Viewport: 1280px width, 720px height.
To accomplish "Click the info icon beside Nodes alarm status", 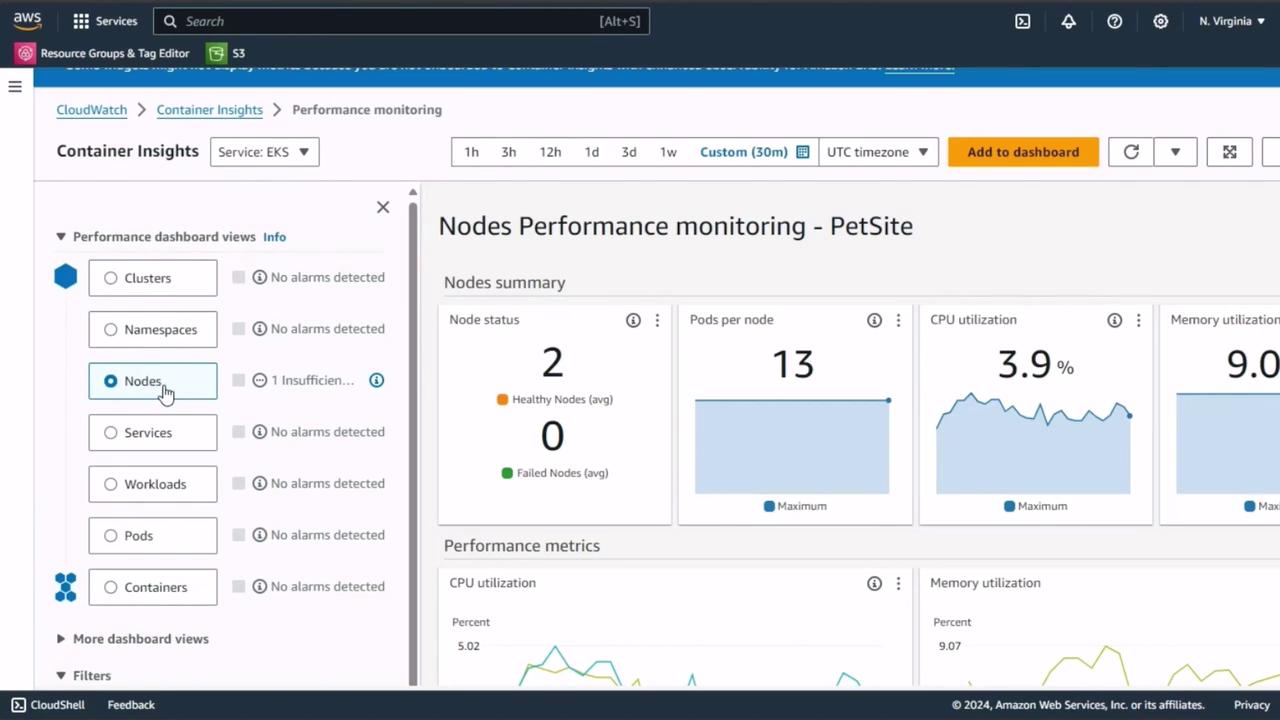I will click(x=376, y=380).
